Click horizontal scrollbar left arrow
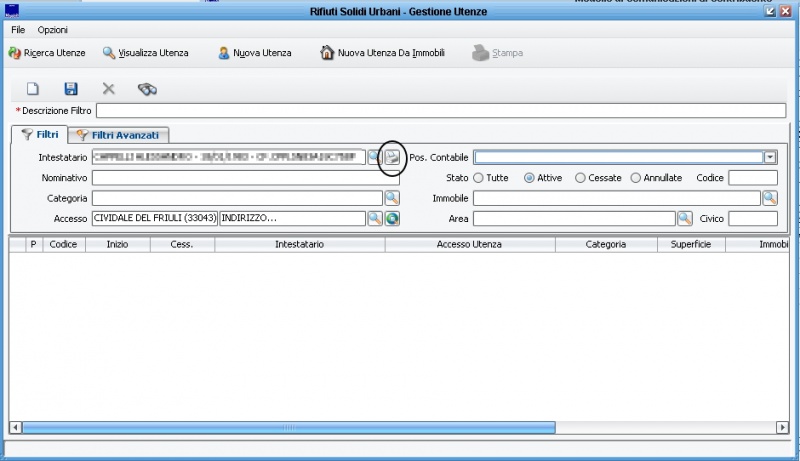 pos(15,427)
